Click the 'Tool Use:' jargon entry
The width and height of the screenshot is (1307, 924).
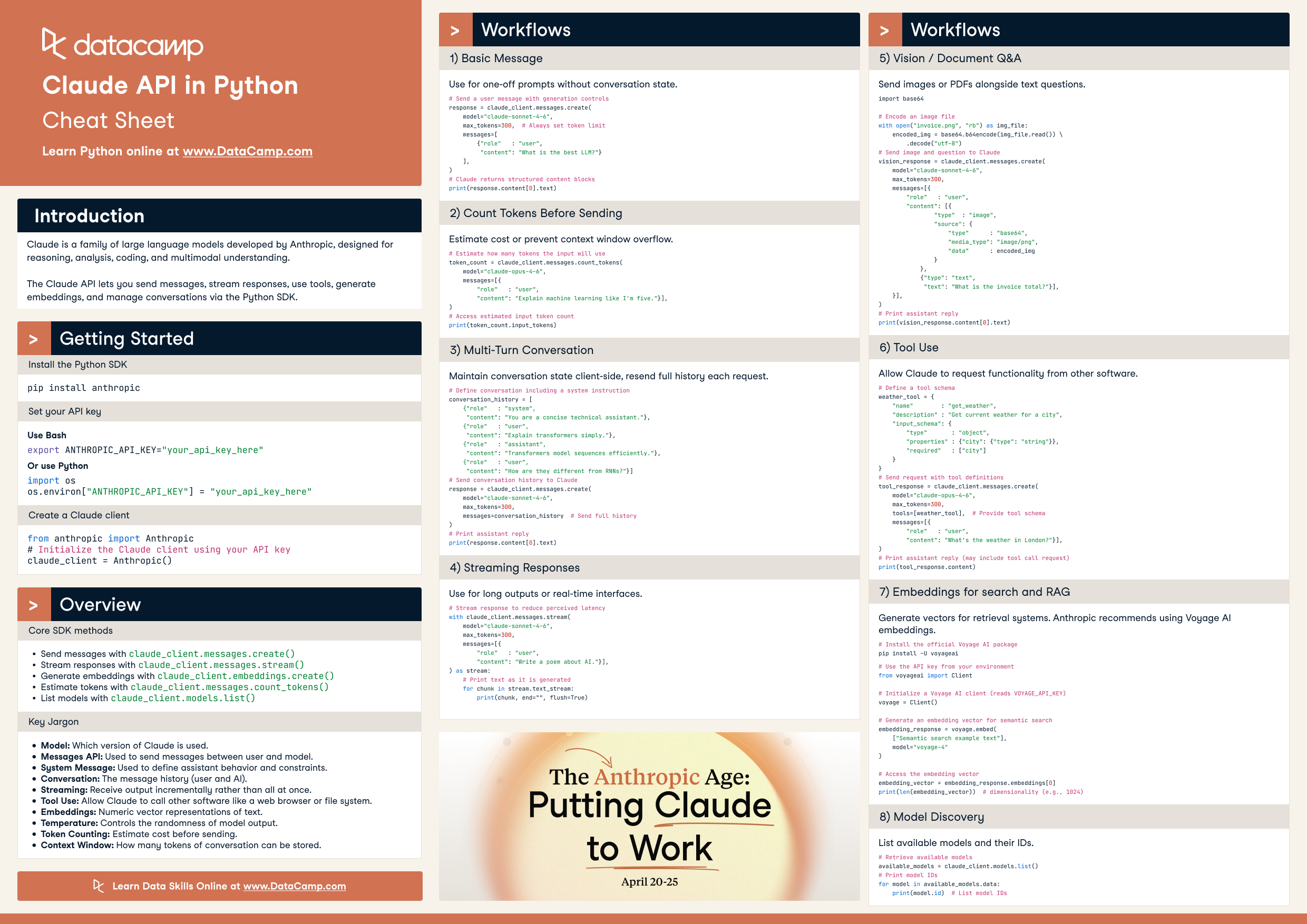206,801
